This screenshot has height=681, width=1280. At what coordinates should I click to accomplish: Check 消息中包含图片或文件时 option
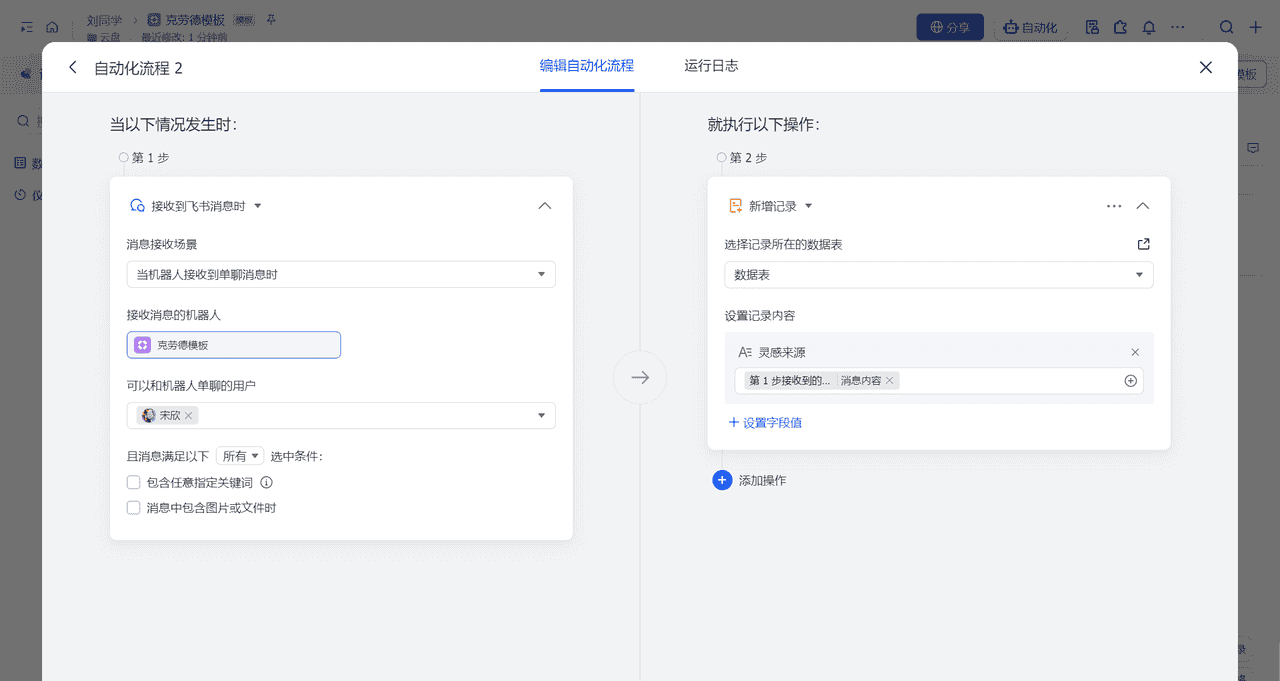(133, 508)
